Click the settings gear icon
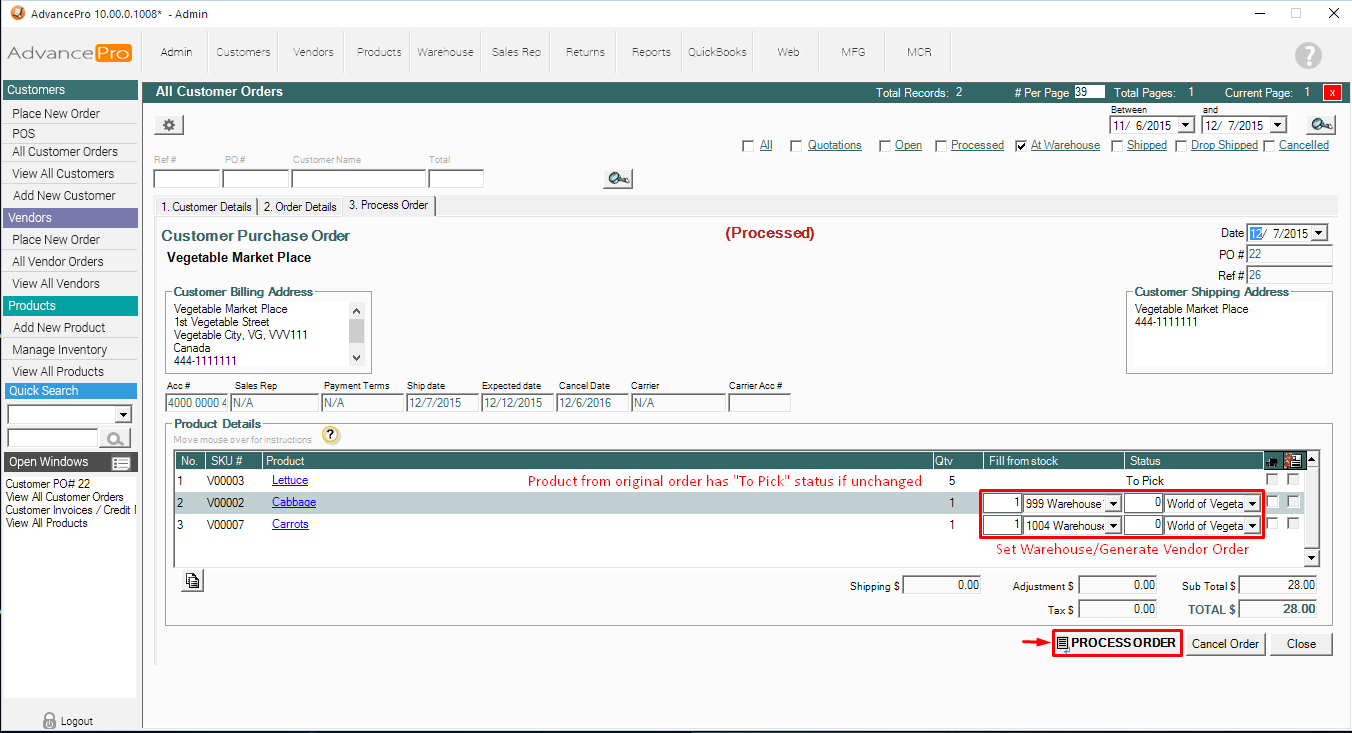This screenshot has height=733, width=1352. click(169, 125)
